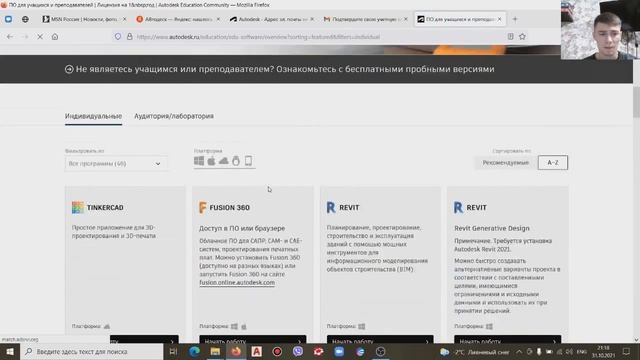Screen dimensions: 640x360
Task: Start Revit Generative Design button
Action: (x=507, y=340)
